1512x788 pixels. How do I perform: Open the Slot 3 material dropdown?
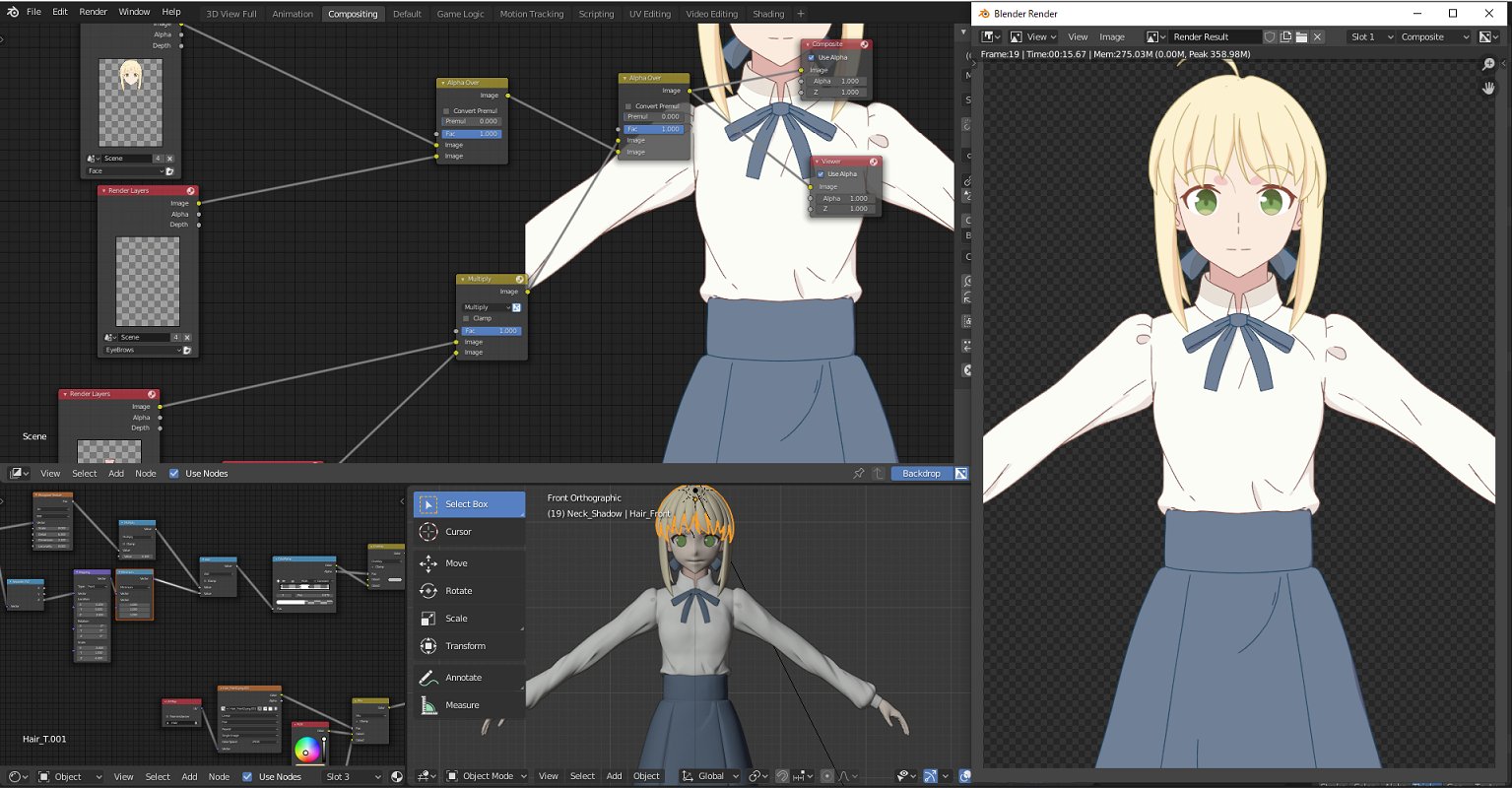click(350, 776)
